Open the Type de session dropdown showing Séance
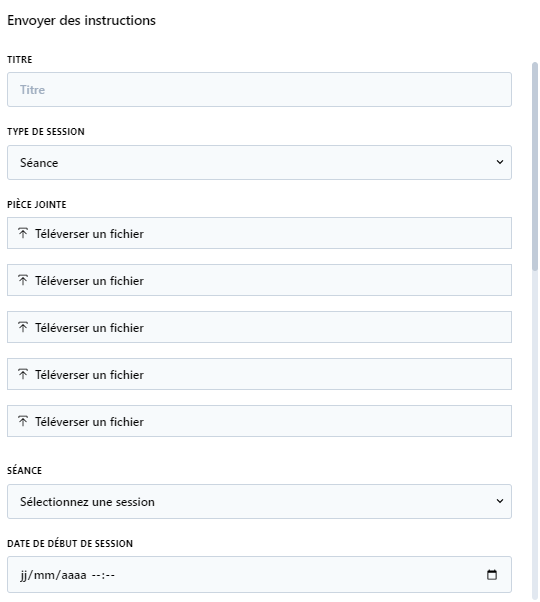Image resolution: width=540 pixels, height=602 pixels. 259,162
